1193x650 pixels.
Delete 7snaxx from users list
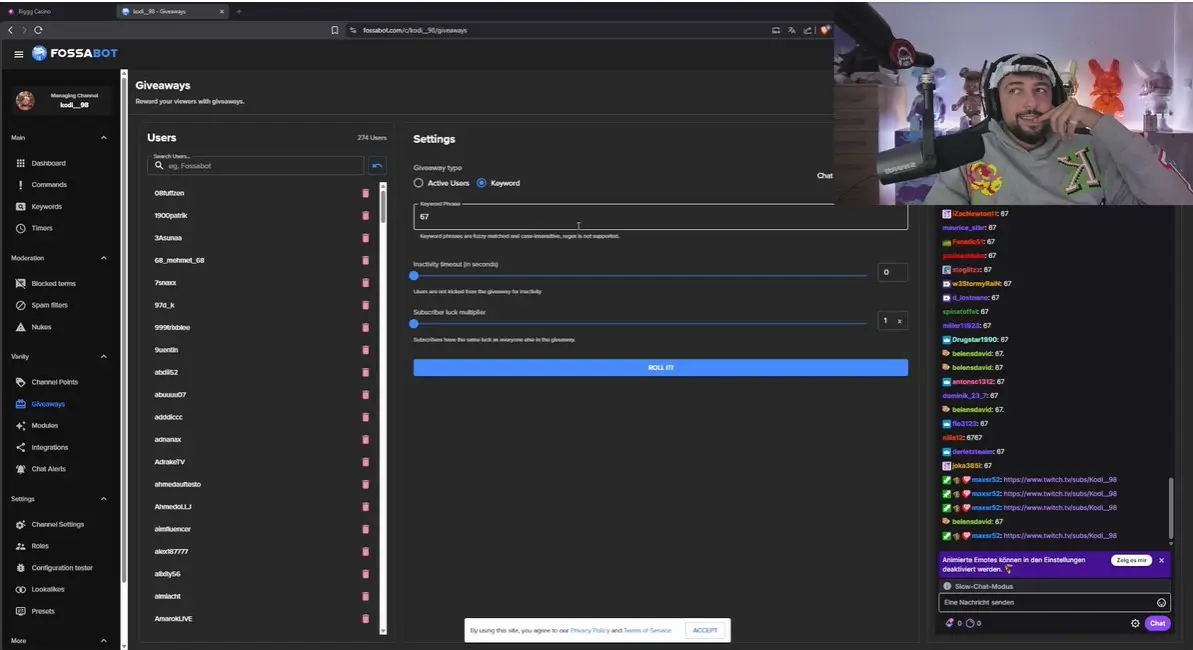[x=365, y=282]
